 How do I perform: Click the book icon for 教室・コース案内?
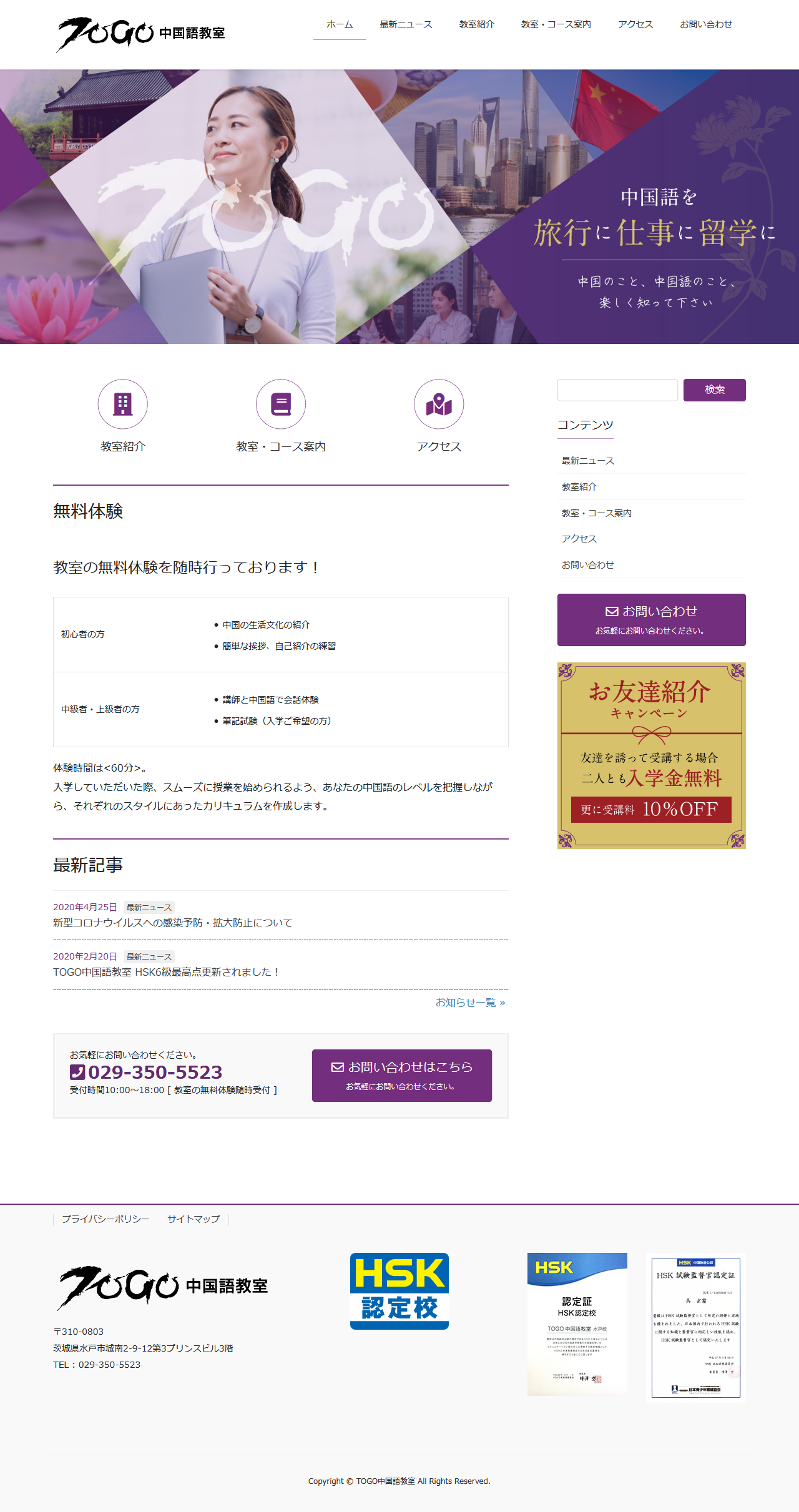(x=281, y=404)
